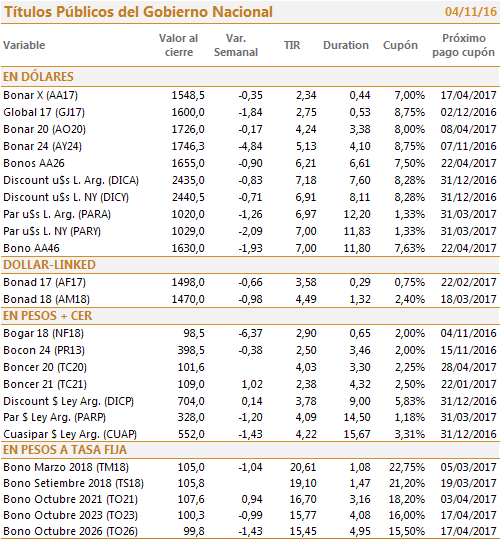500x539 pixels.
Task: Select Bono AA46 row label
Action: 31,248
